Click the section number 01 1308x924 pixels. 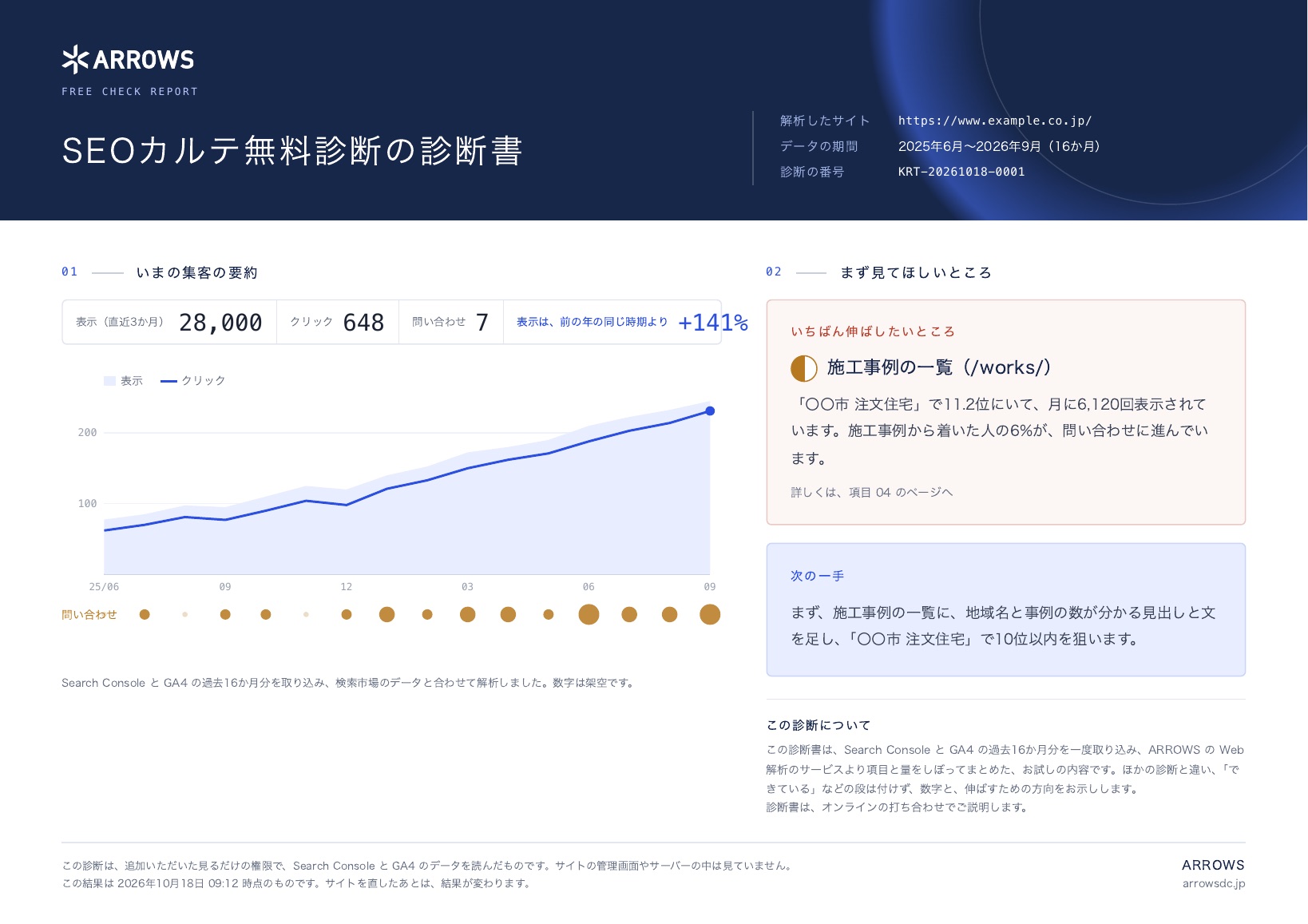pos(69,272)
